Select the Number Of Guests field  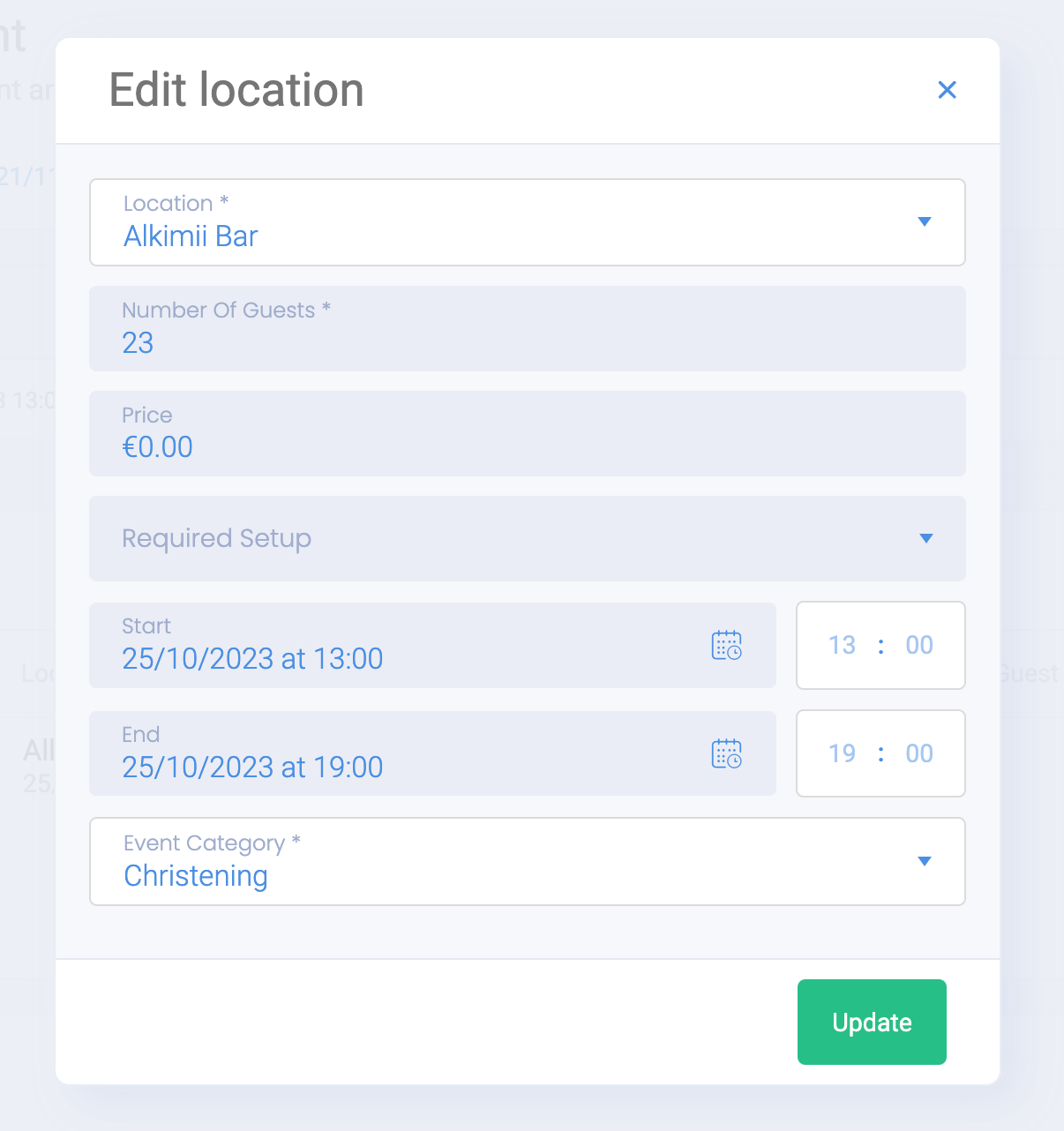pyautogui.click(x=528, y=328)
